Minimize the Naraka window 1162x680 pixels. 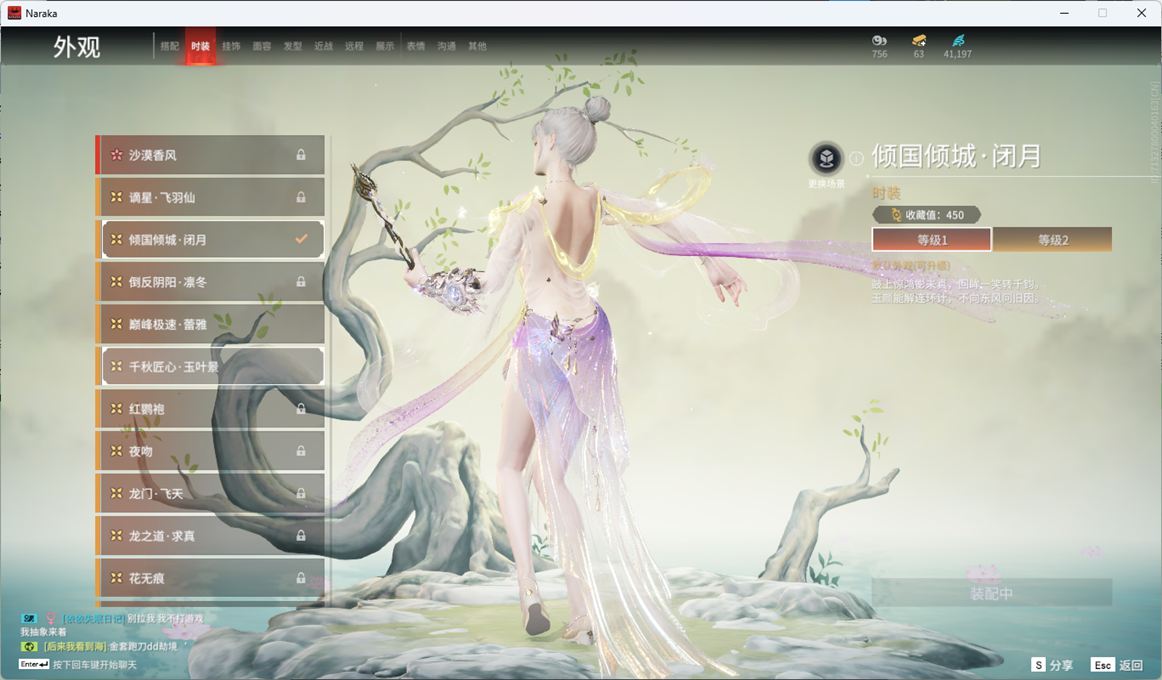pyautogui.click(x=1064, y=13)
